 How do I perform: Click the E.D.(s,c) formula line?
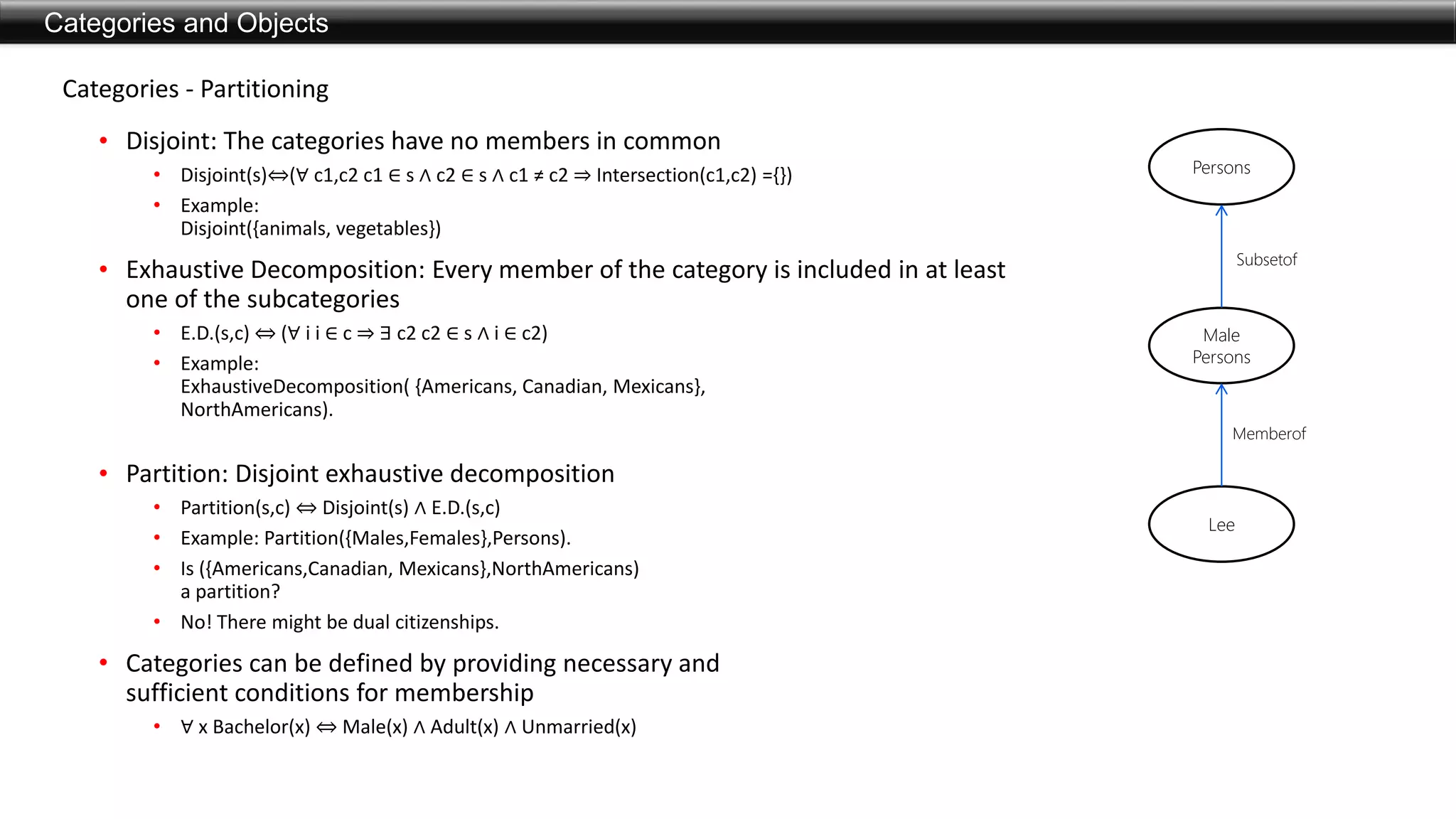click(x=364, y=333)
